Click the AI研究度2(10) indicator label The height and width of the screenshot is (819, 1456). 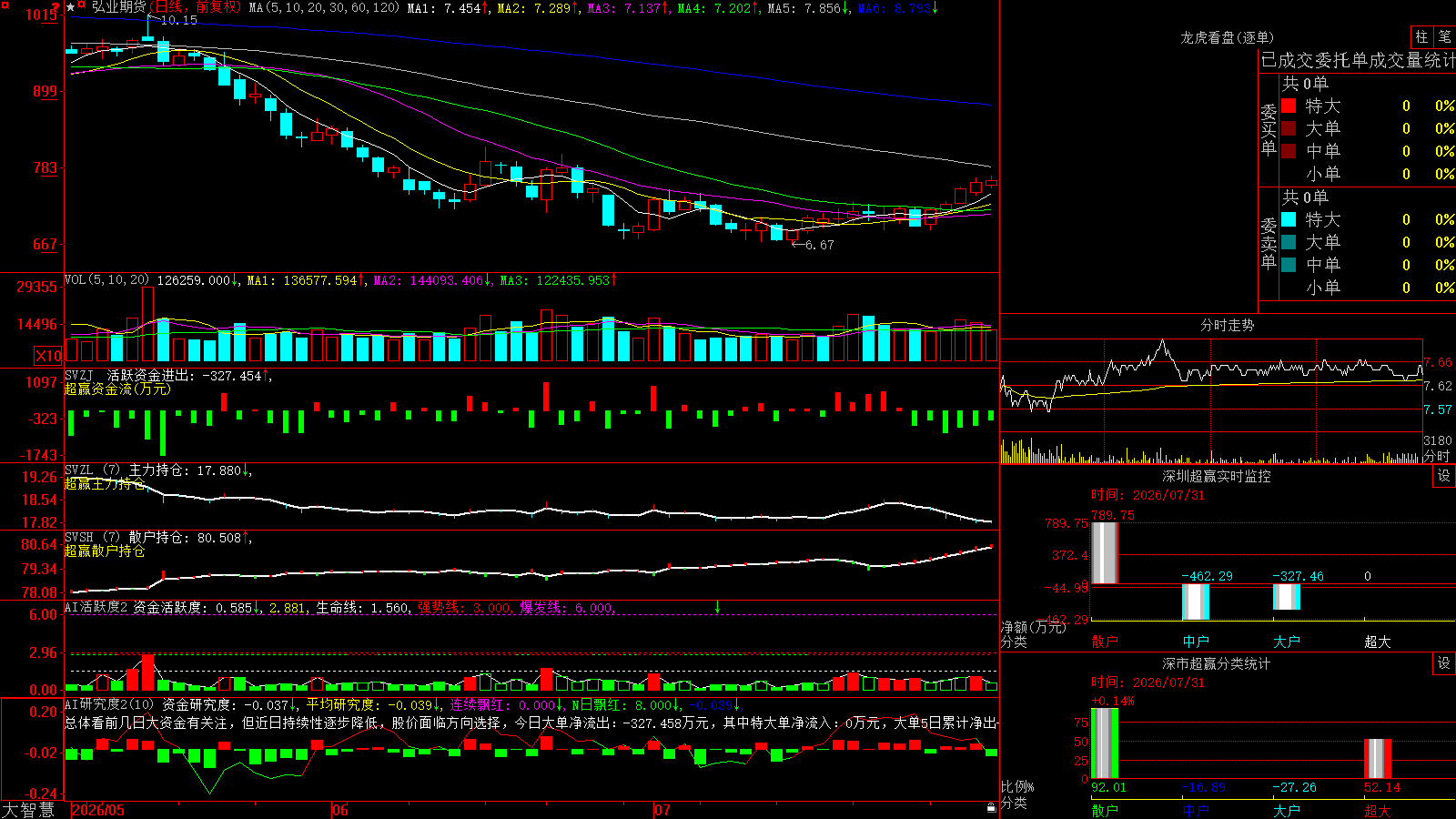(x=109, y=704)
